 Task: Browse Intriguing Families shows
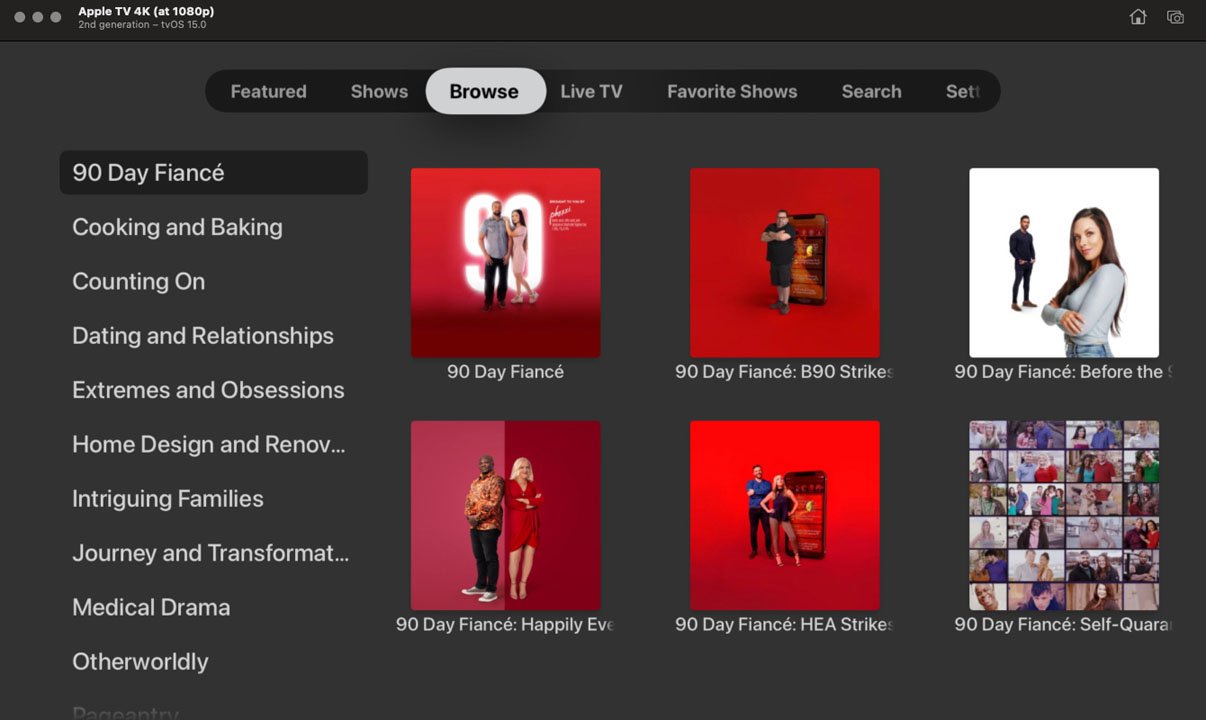pyautogui.click(x=167, y=498)
